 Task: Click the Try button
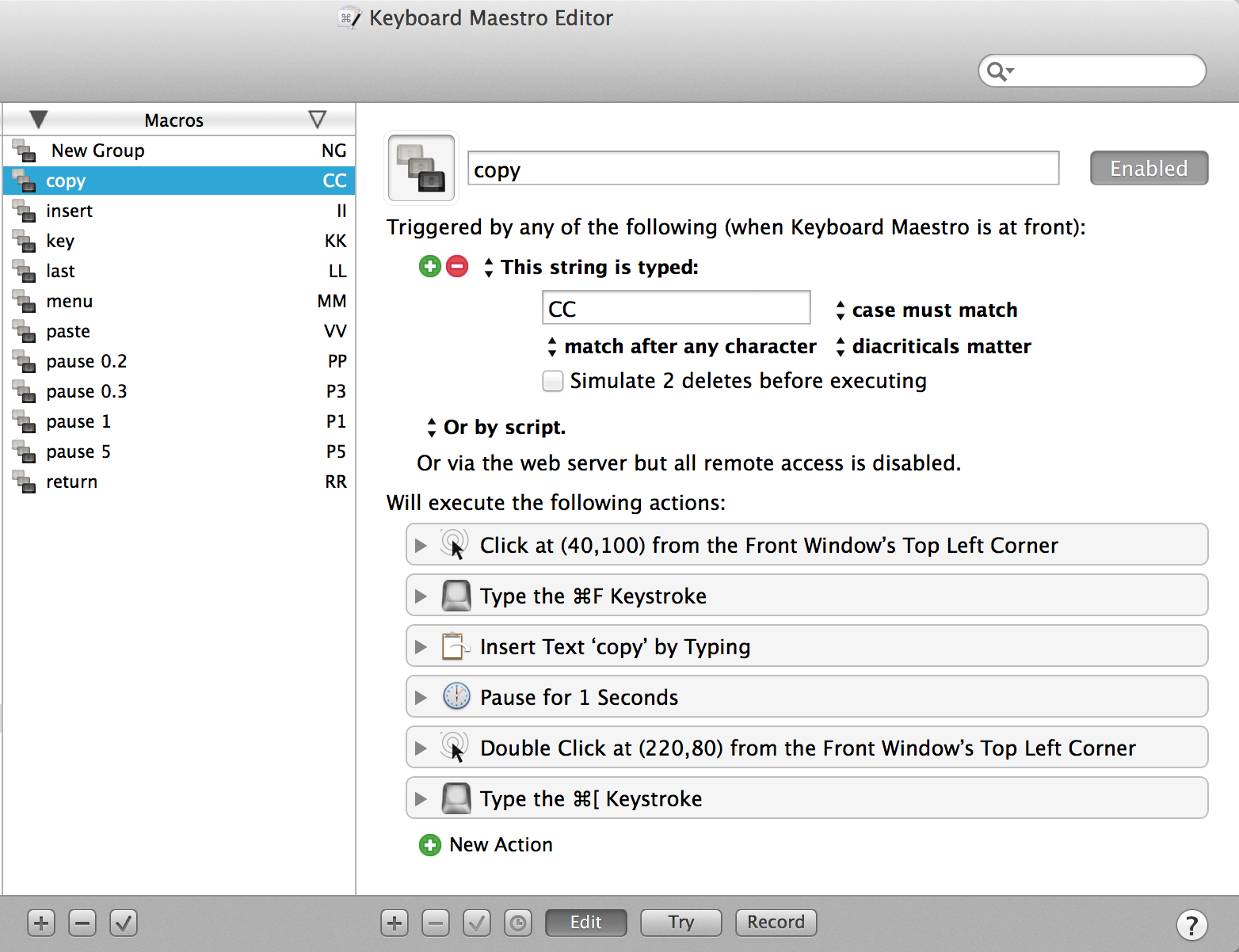tap(681, 923)
